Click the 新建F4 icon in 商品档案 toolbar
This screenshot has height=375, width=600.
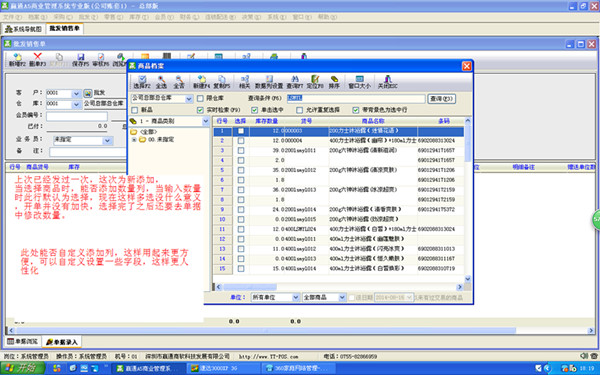(x=202, y=82)
